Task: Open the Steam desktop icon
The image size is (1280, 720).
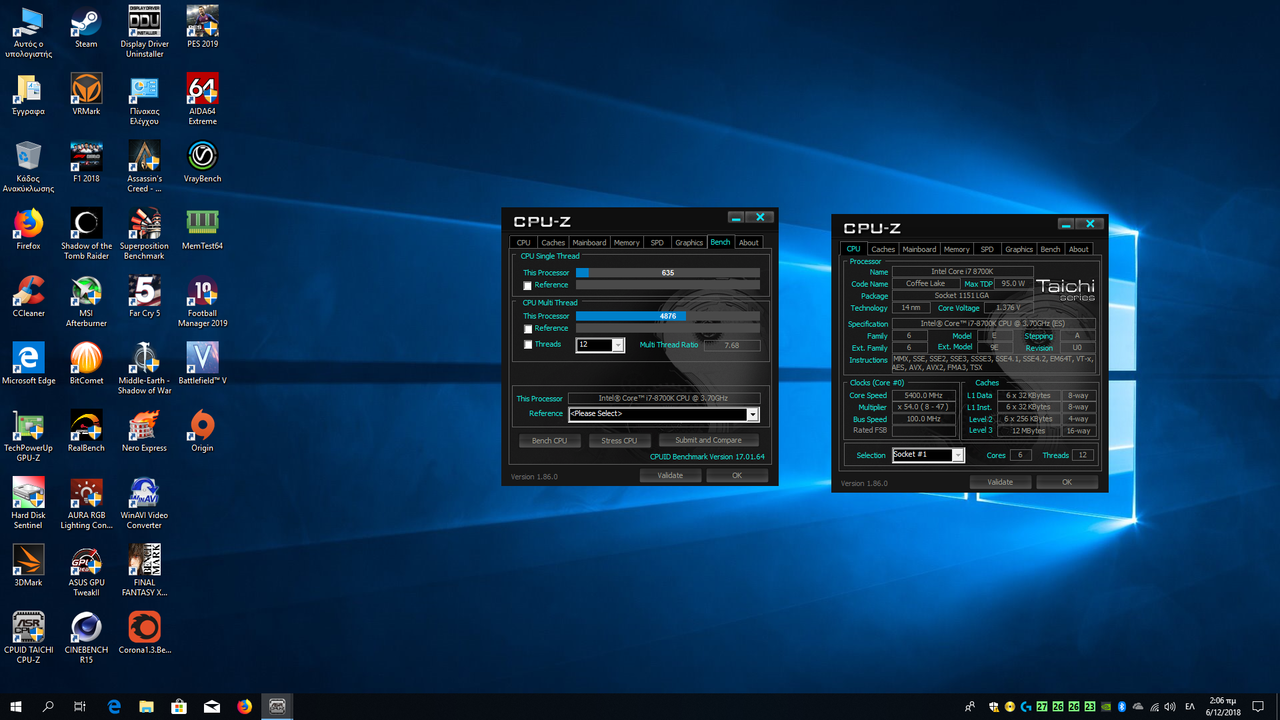Action: 86,27
